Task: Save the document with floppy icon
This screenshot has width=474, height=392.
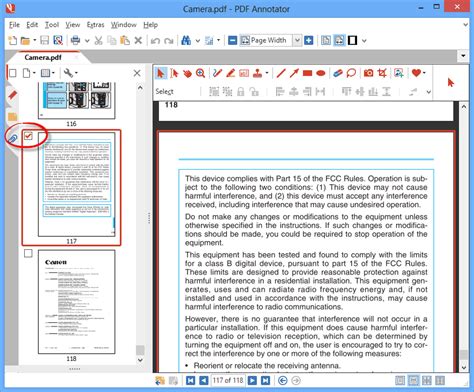Action: tap(44, 41)
